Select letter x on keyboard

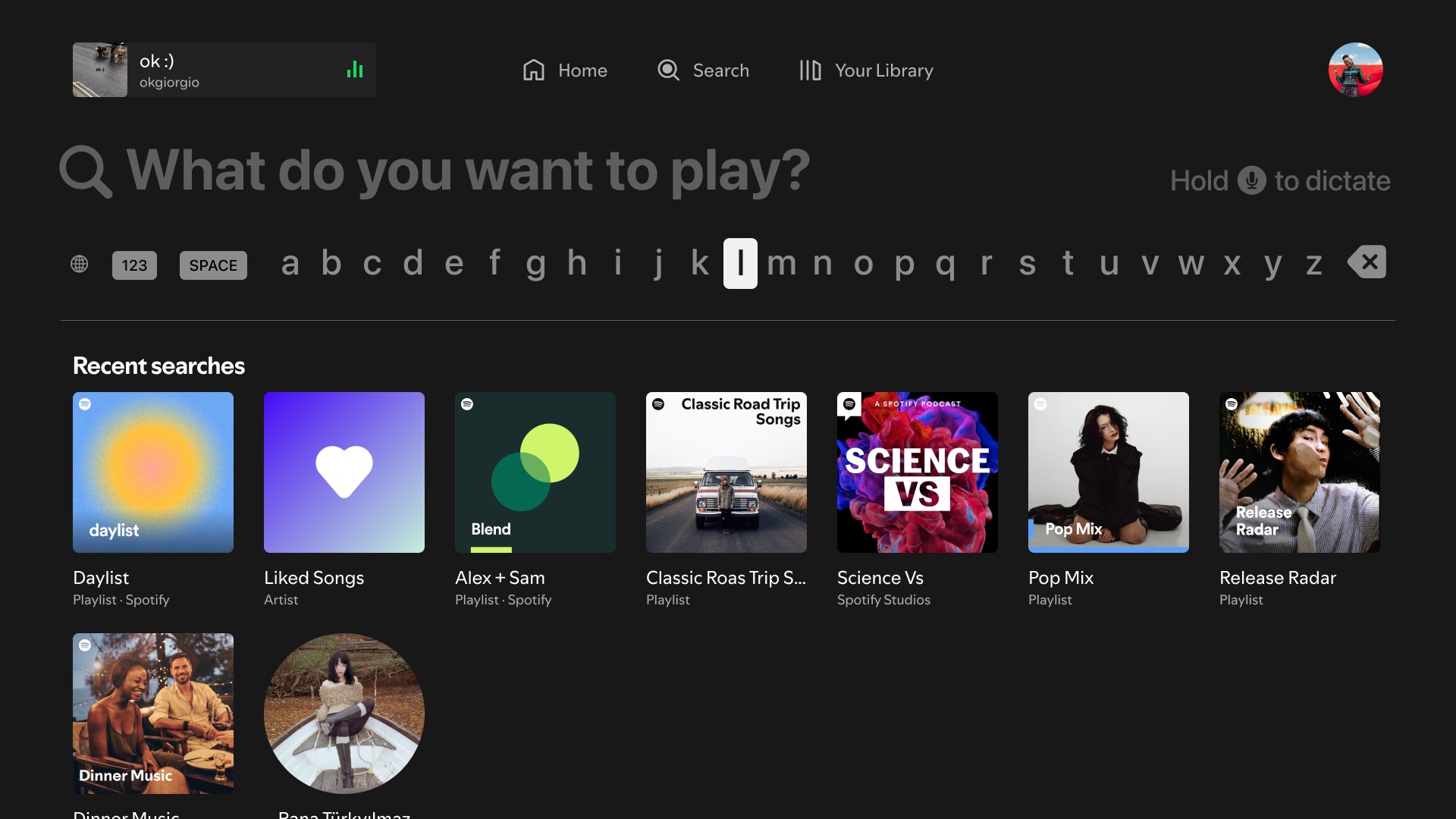(1232, 264)
